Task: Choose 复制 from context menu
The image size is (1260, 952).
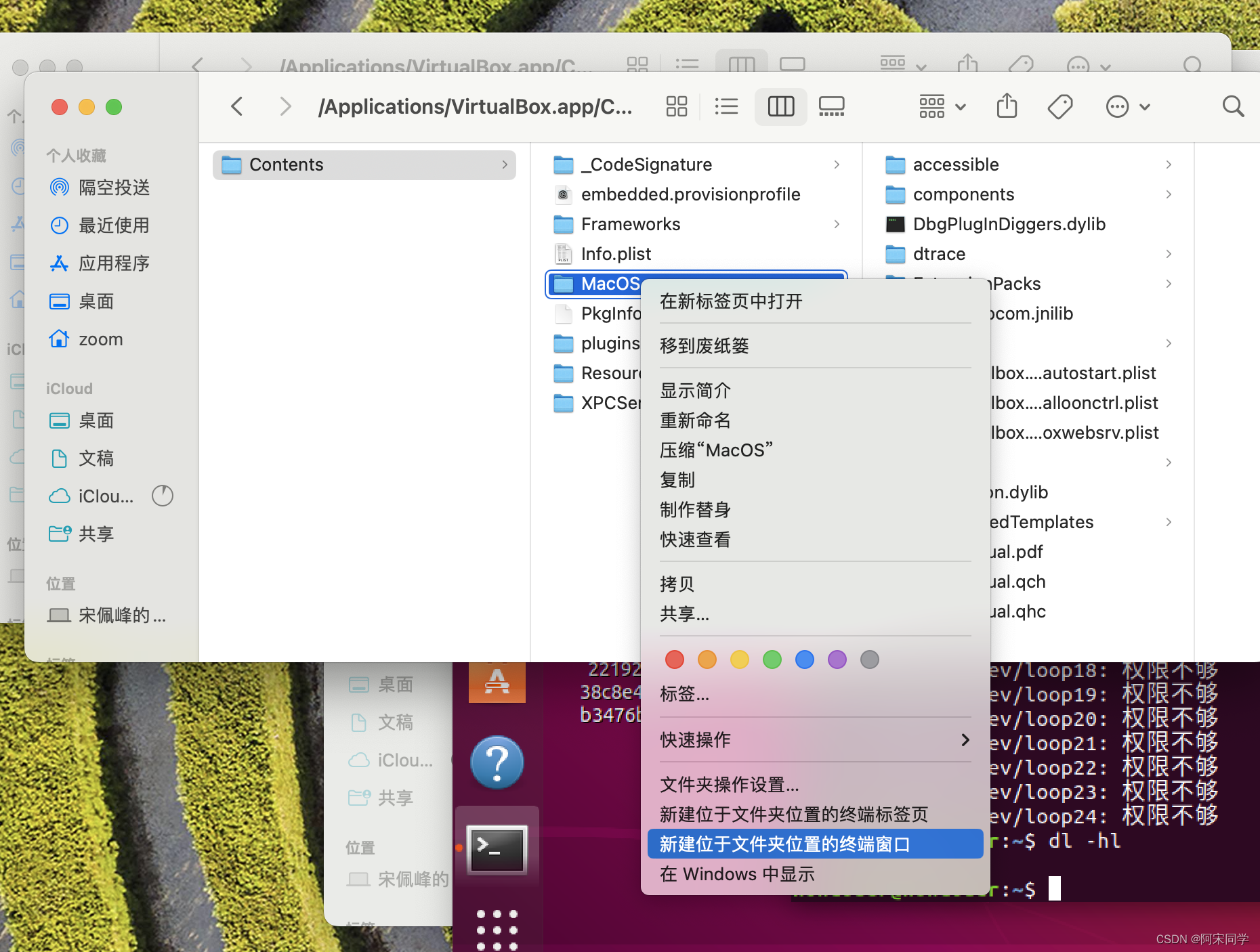Action: pyautogui.click(x=815, y=480)
